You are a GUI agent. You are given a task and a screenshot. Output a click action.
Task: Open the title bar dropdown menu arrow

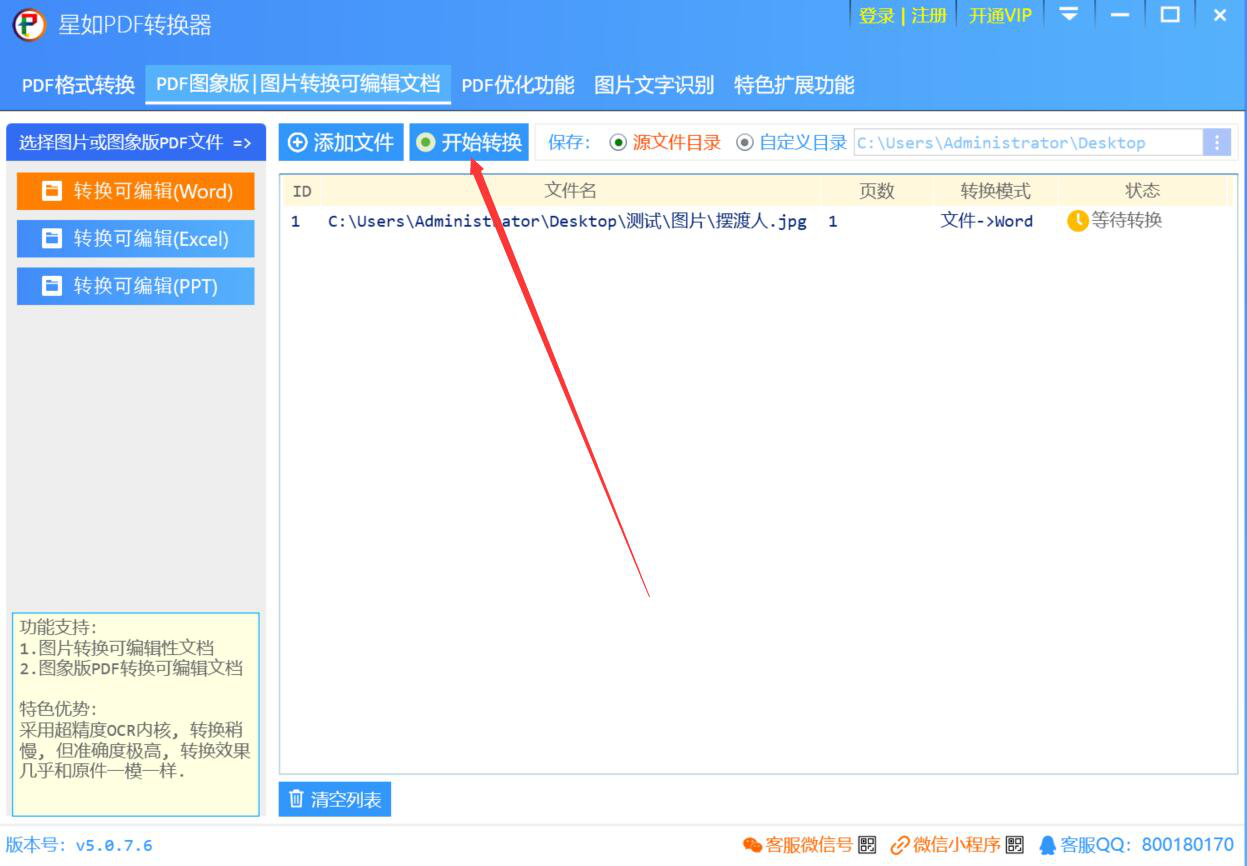click(x=1069, y=15)
